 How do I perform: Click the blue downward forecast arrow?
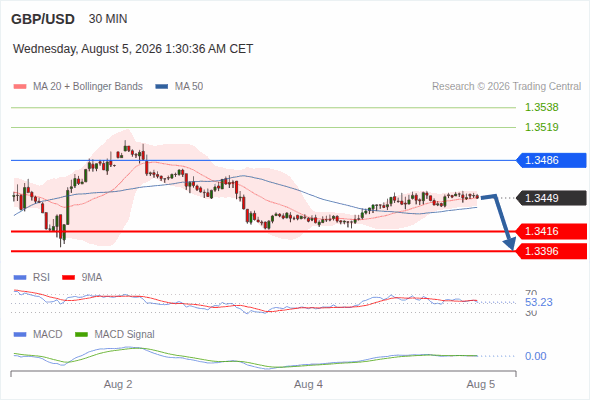(500, 220)
